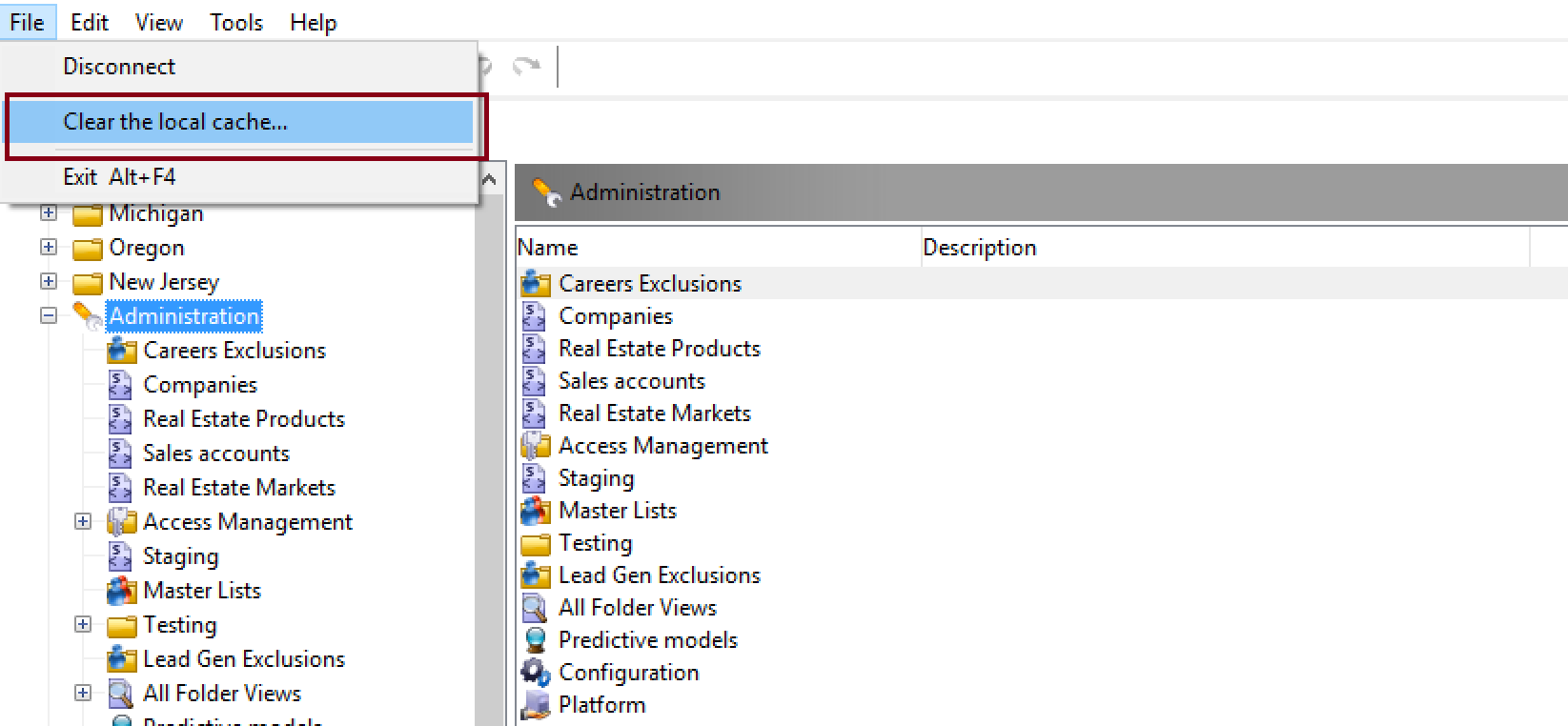Viewport: 1568px width, 726px height.
Task: Select New Jersey in the tree
Action: pyautogui.click(x=164, y=282)
